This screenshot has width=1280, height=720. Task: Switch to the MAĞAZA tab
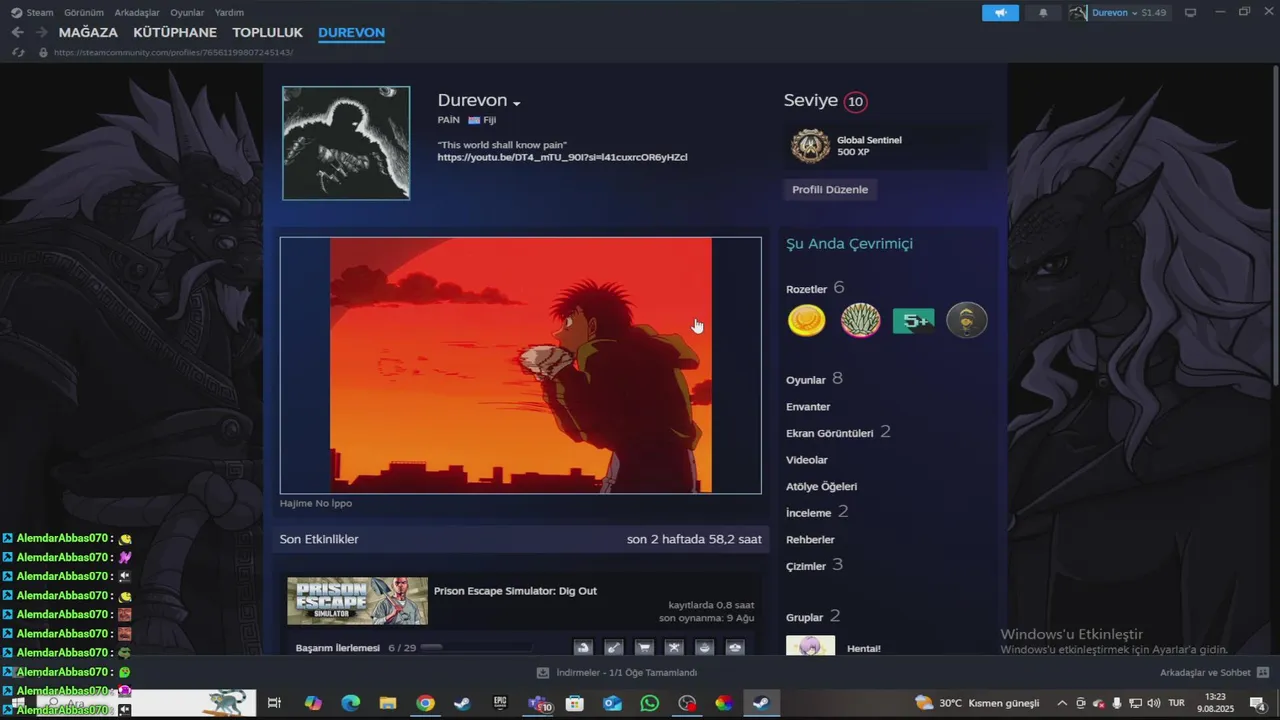(x=88, y=32)
